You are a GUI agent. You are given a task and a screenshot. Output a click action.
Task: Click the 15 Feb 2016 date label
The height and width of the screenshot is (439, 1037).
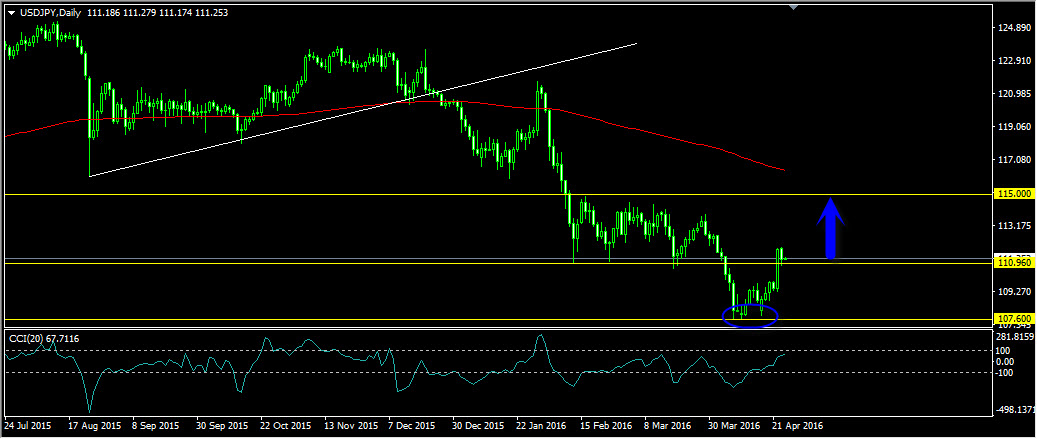[606, 426]
